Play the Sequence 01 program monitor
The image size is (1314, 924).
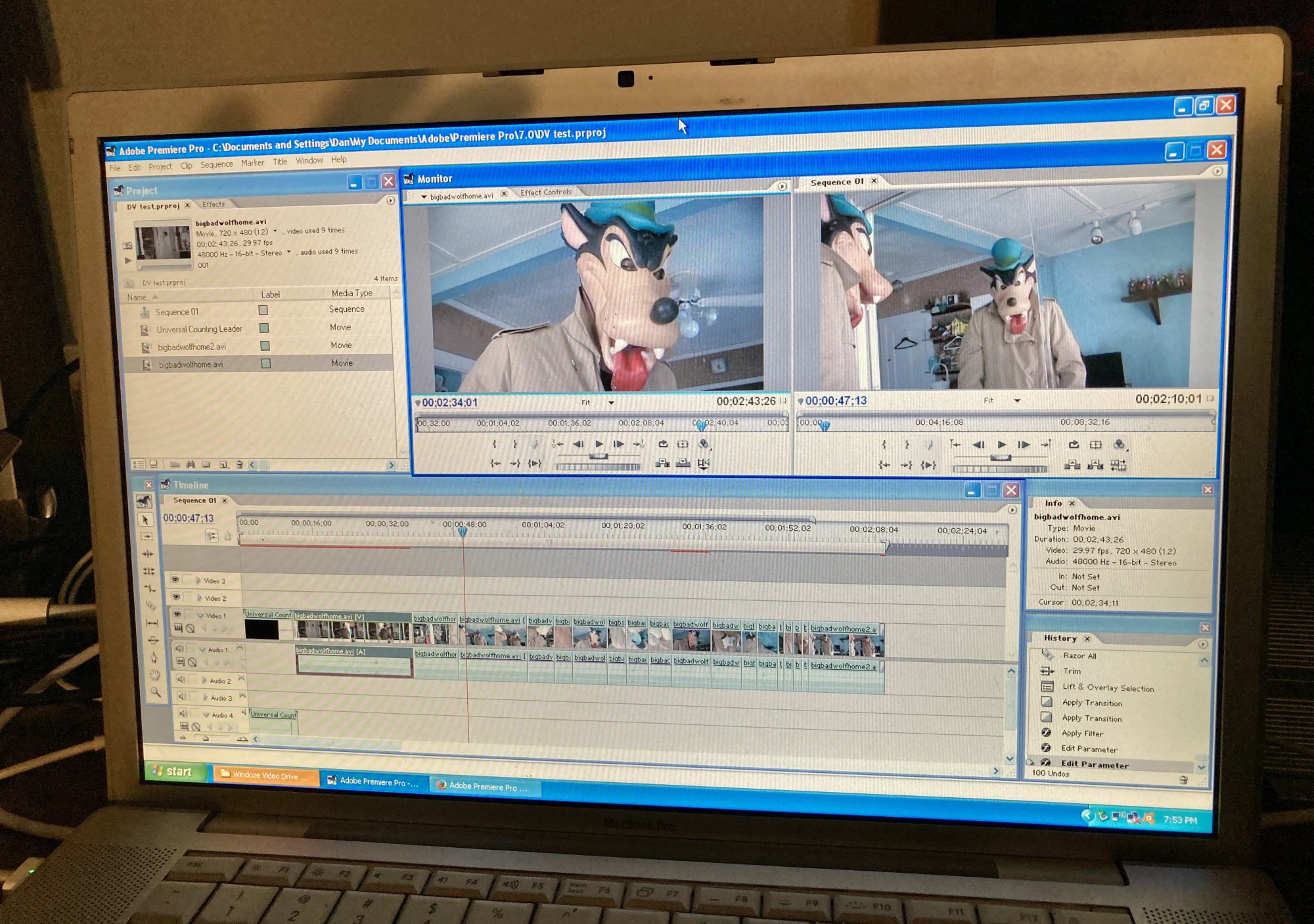pos(1002,445)
